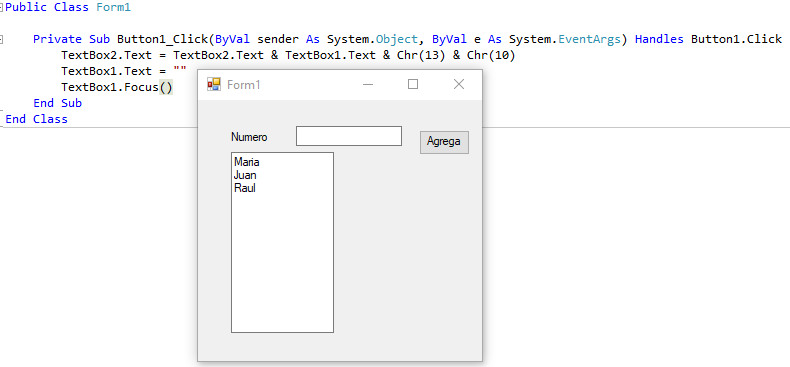Click the TextBox1.Text = "" code line
Screen dimensions: 790x367
tap(124, 71)
